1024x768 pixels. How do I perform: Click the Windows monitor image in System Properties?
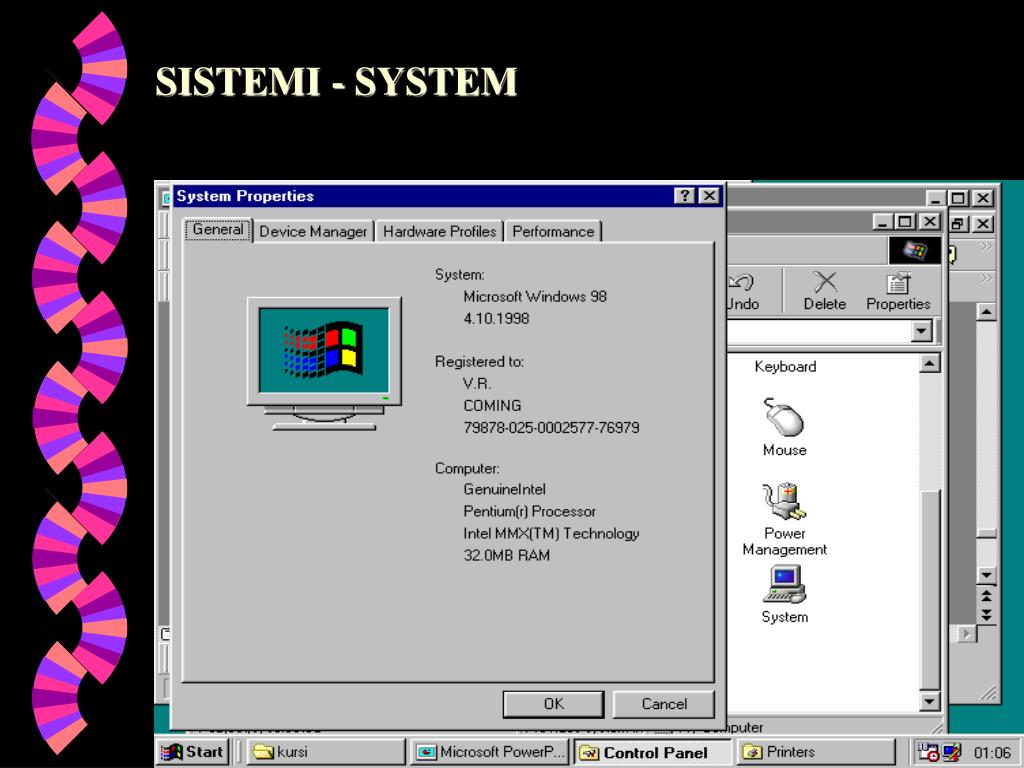pyautogui.click(x=324, y=364)
